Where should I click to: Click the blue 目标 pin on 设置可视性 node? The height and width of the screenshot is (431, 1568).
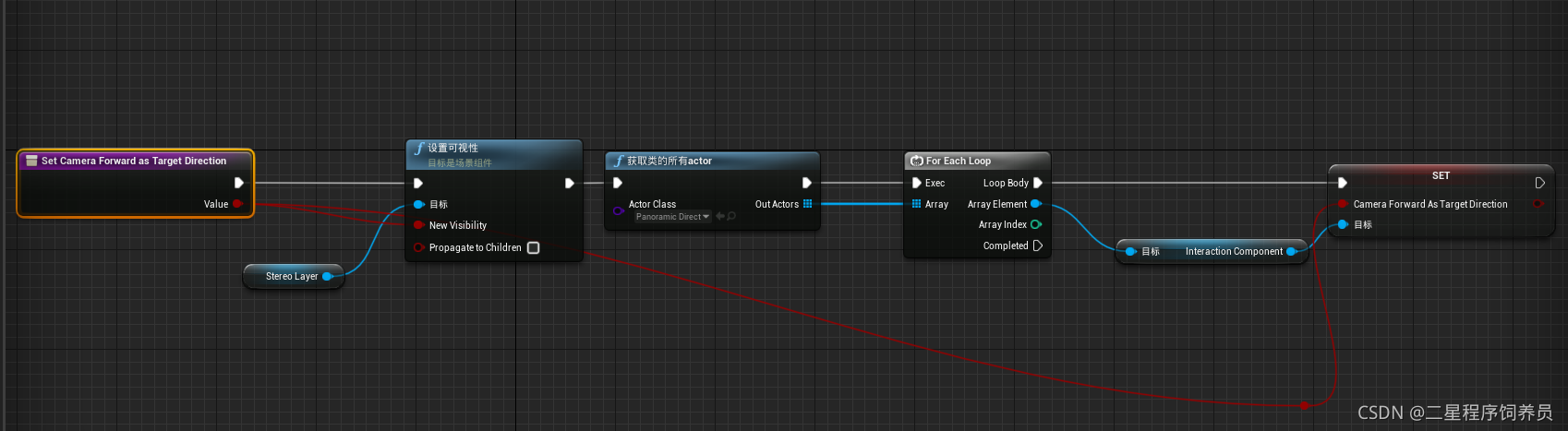coord(418,204)
